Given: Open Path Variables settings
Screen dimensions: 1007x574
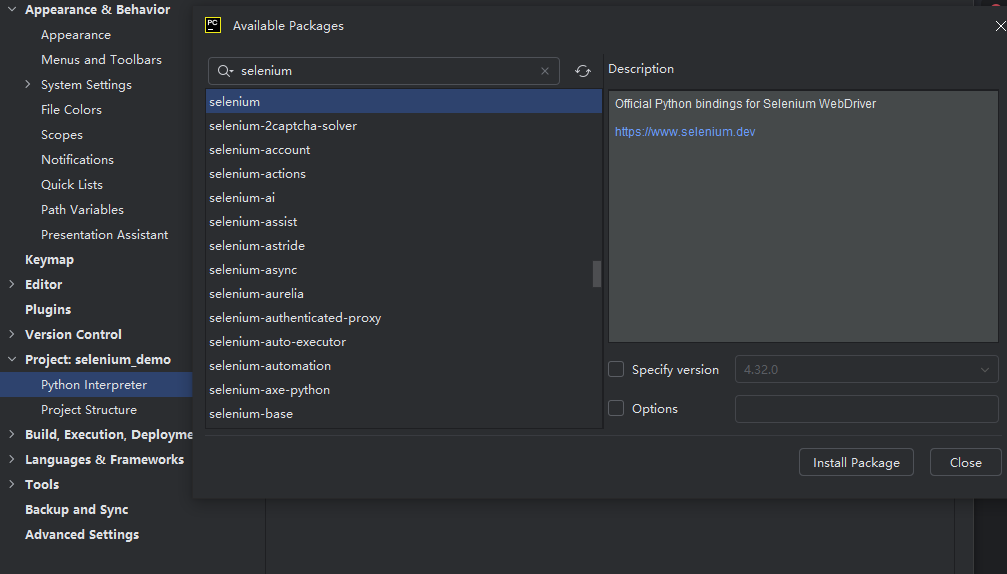Looking at the screenshot, I should click(82, 209).
